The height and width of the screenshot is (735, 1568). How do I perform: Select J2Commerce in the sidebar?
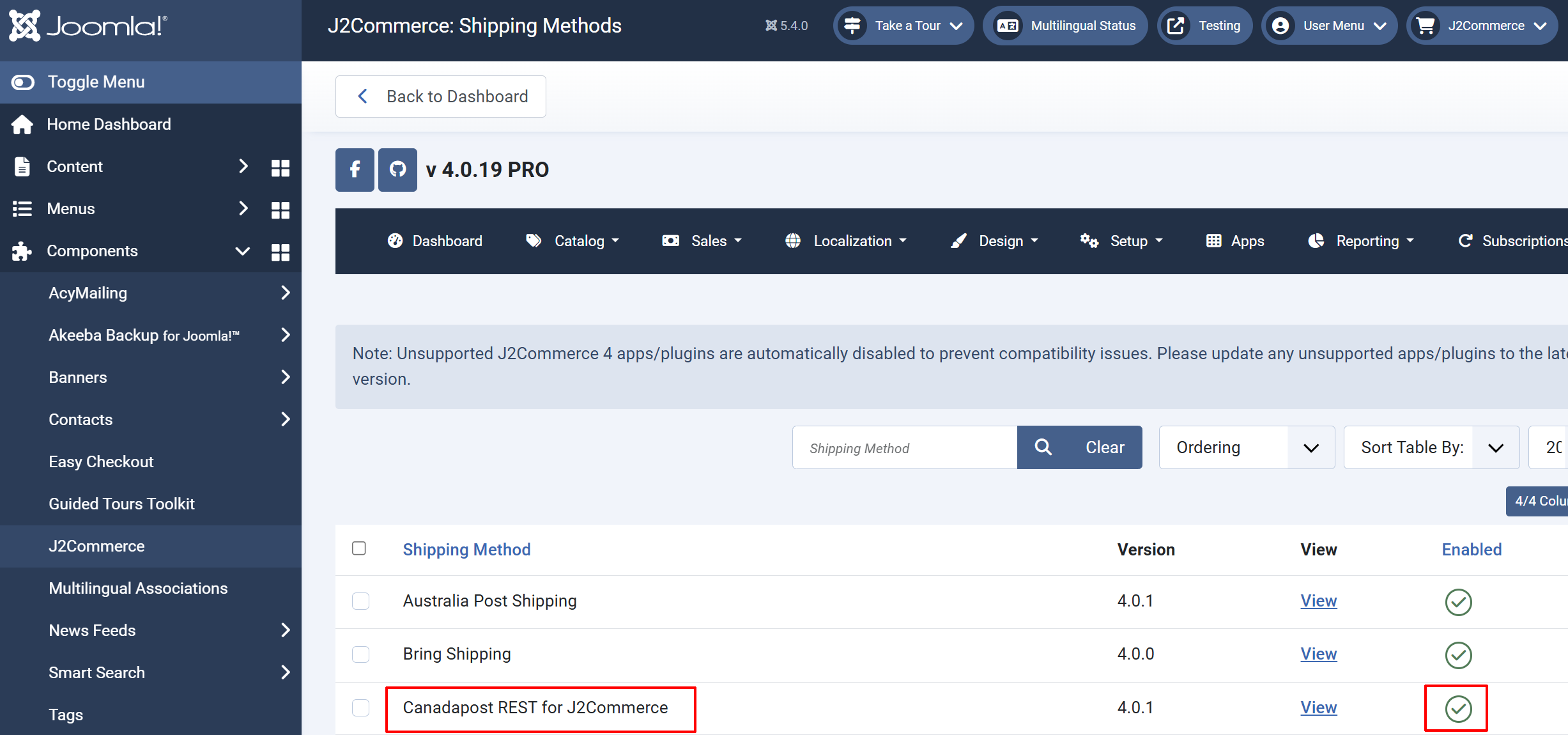pos(151,546)
